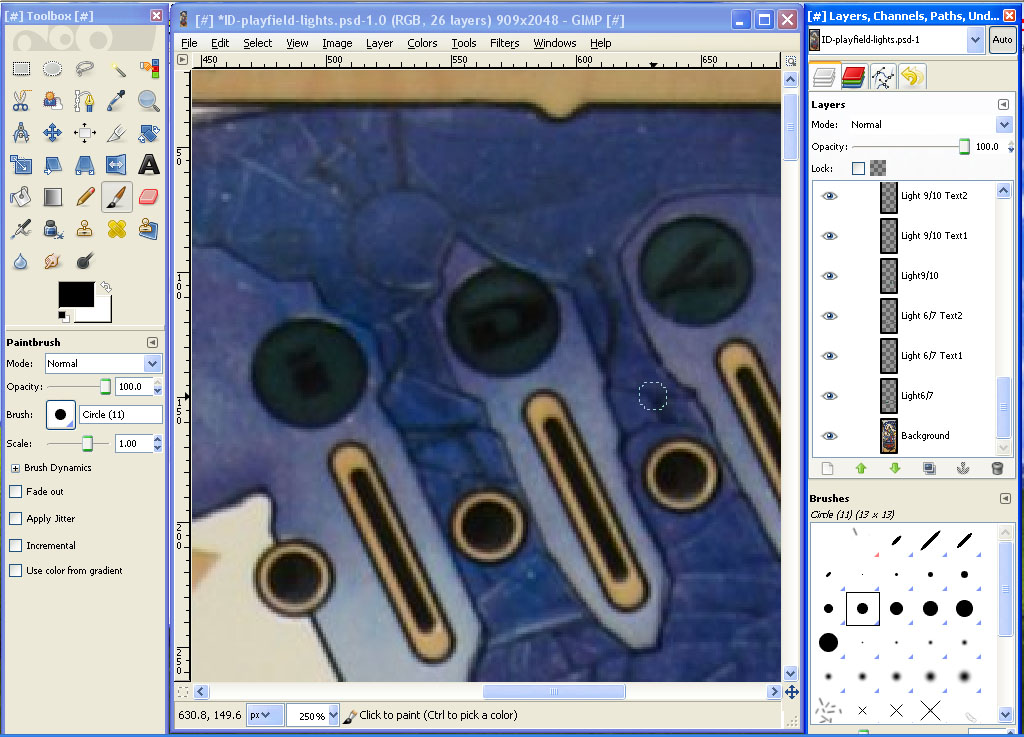The image size is (1024, 737).
Task: Click the Auto button
Action: 1002,41
